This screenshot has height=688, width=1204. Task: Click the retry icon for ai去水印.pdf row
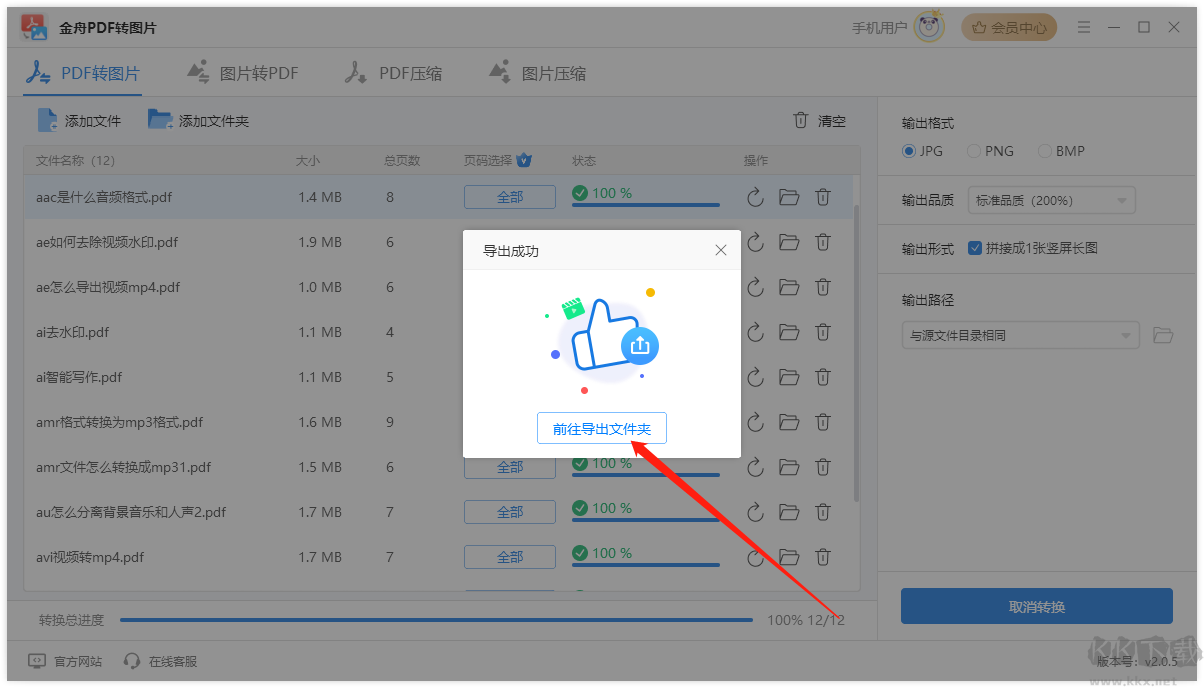click(755, 332)
